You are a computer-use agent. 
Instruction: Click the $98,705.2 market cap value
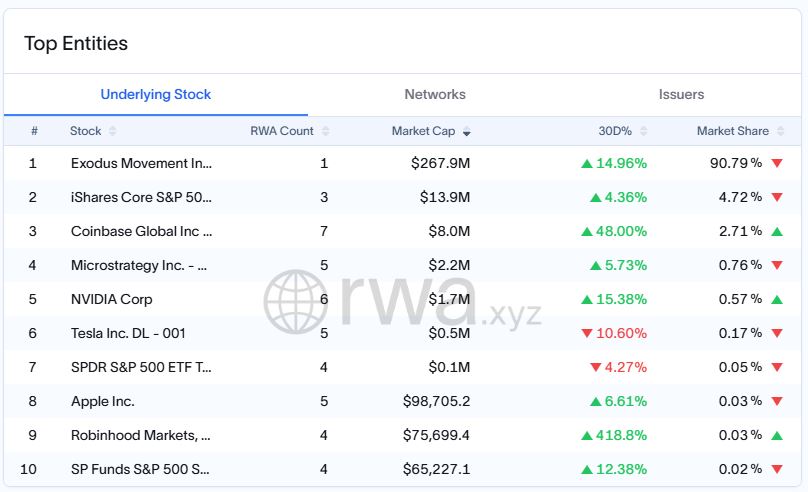436,401
